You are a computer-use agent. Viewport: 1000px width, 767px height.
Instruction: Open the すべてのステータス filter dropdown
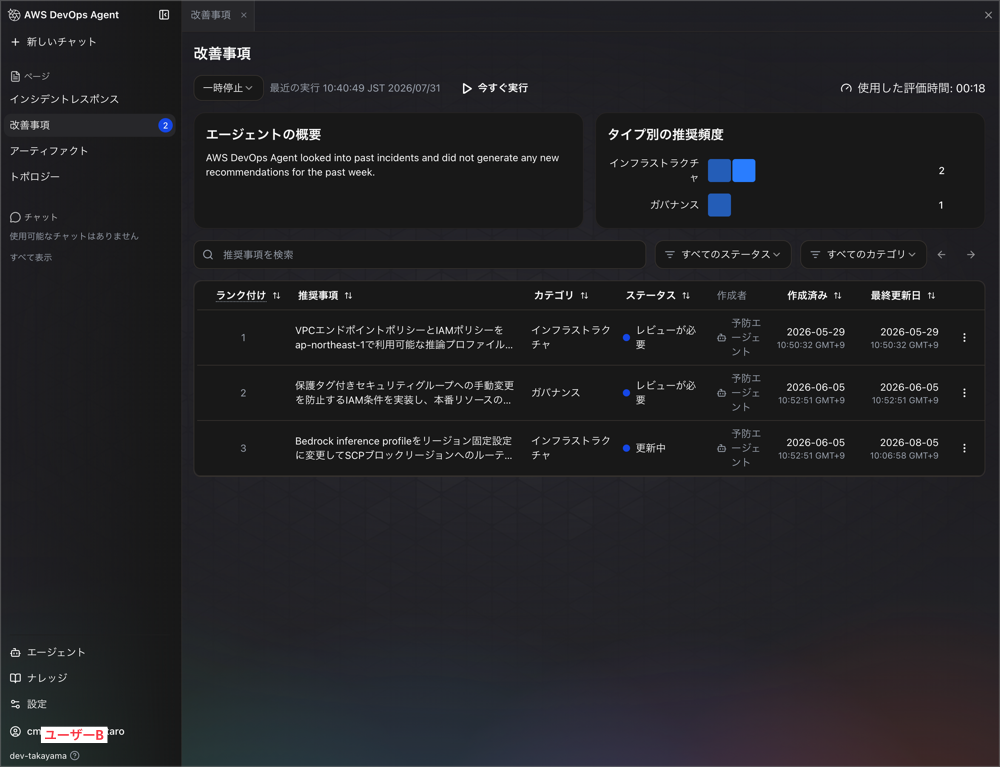[x=723, y=254]
